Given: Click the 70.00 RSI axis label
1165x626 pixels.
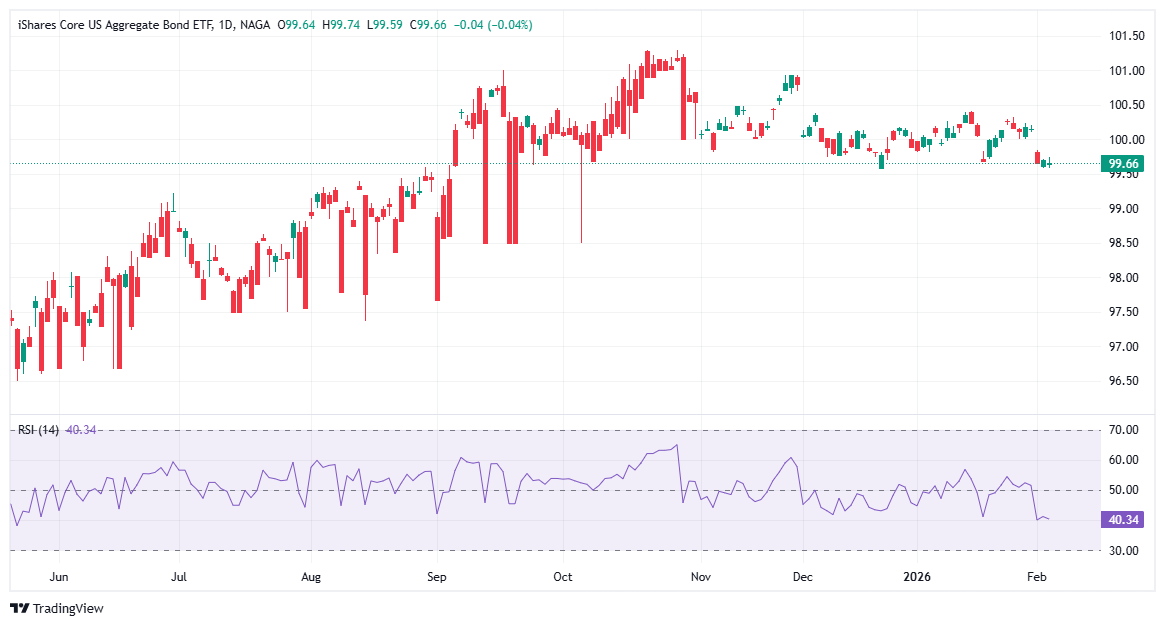Looking at the screenshot, I should (x=1123, y=429).
